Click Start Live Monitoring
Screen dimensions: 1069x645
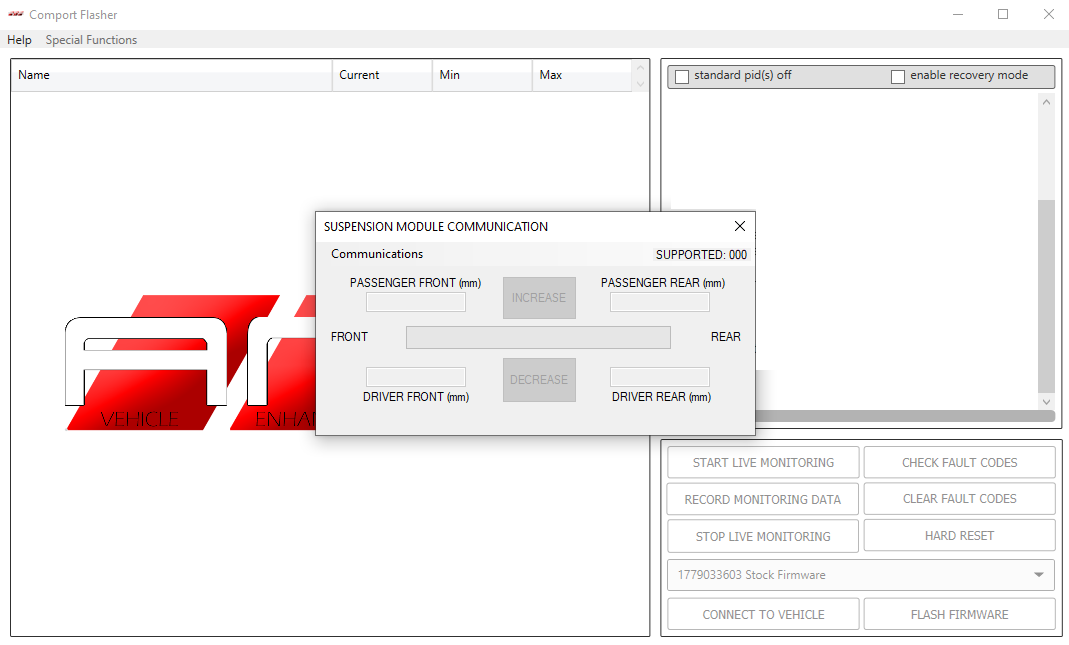coord(763,463)
